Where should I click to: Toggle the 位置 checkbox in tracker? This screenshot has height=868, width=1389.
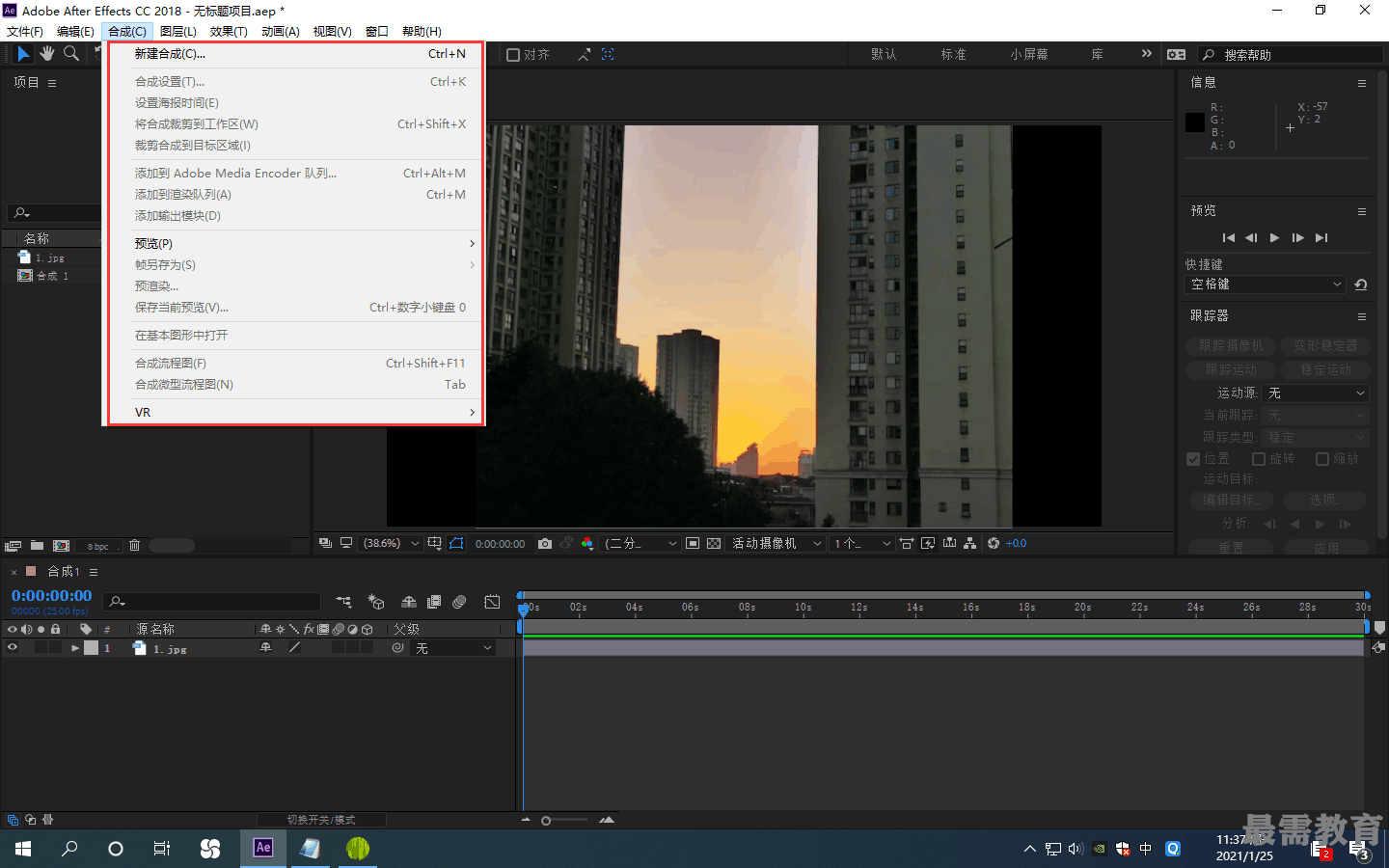click(x=1193, y=459)
